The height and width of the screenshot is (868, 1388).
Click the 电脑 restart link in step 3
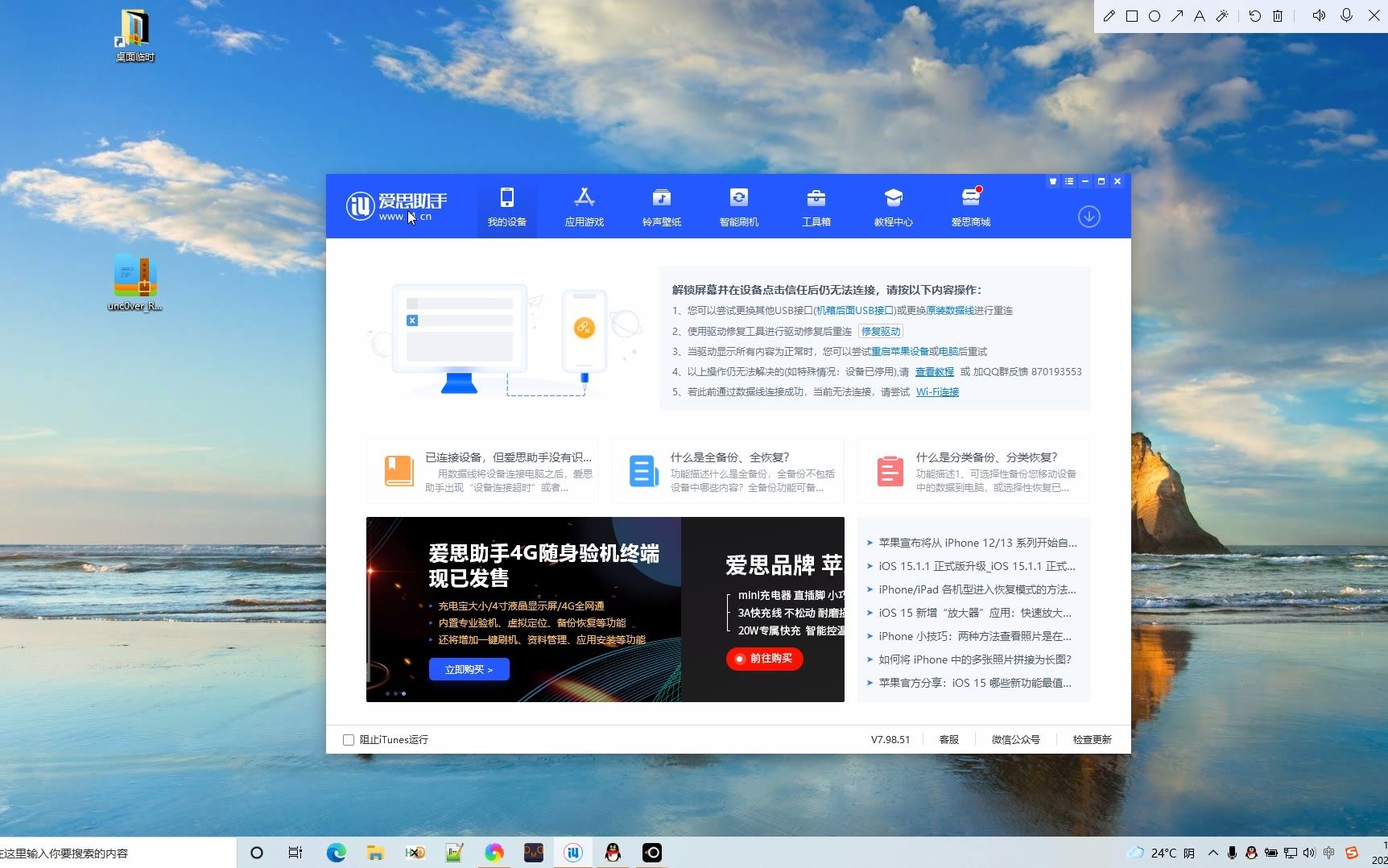click(x=948, y=352)
